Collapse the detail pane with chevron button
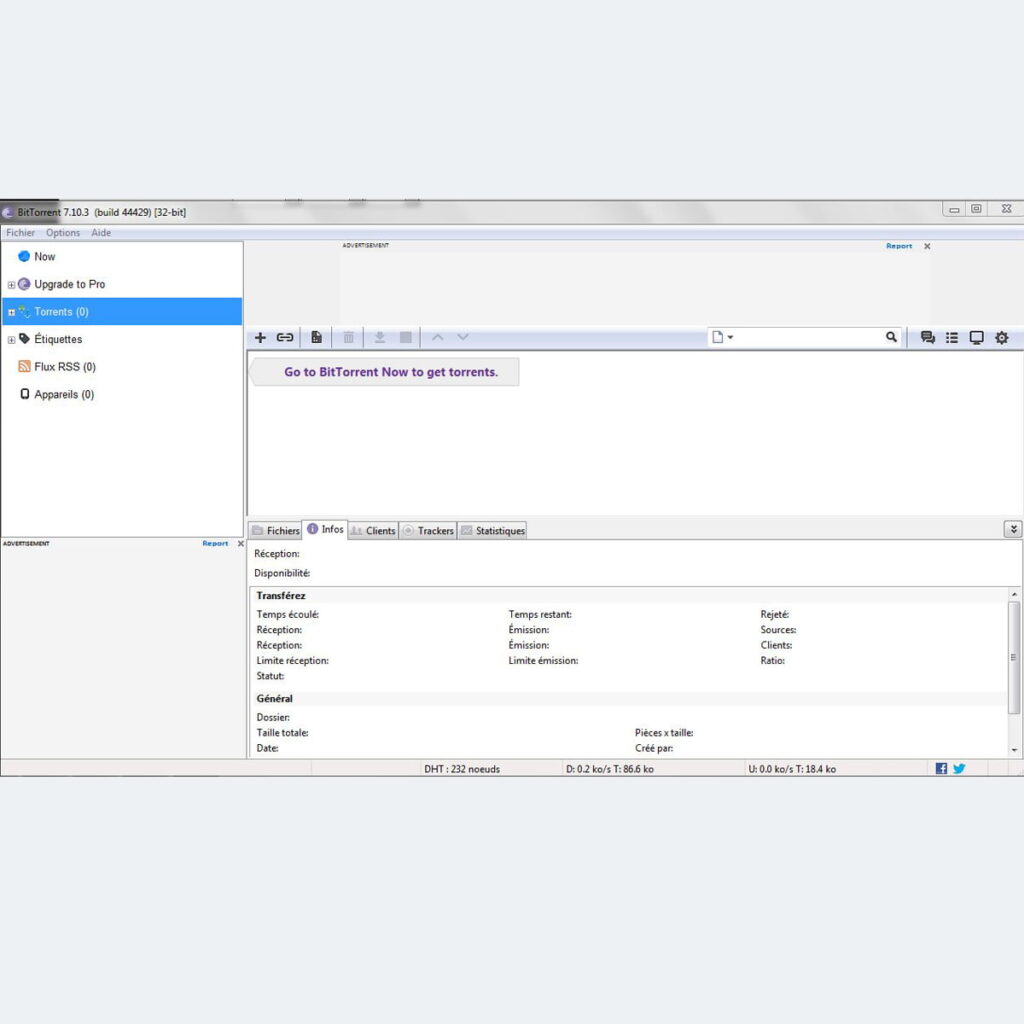 coord(1013,529)
